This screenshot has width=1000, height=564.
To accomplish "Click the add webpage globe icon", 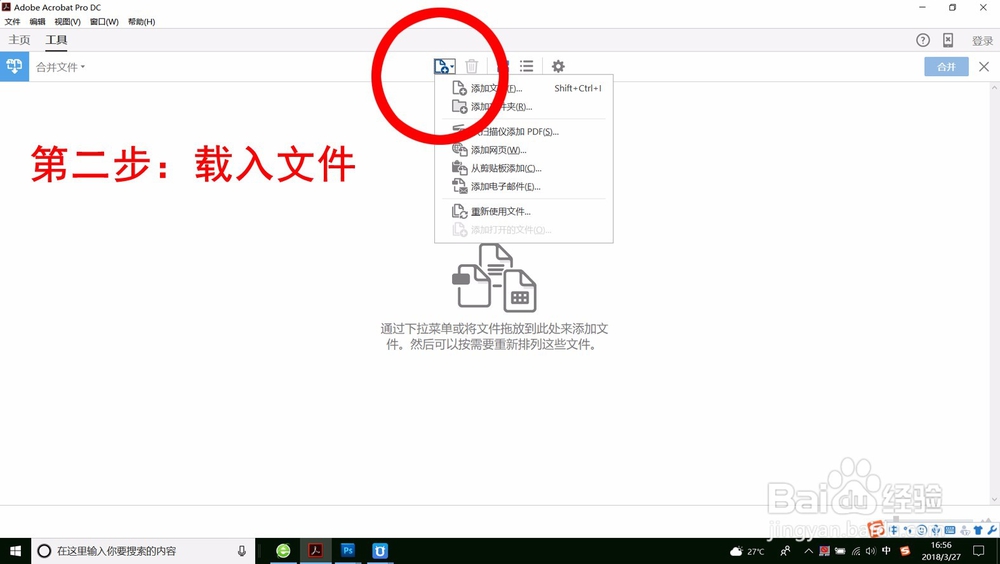I will [x=459, y=150].
